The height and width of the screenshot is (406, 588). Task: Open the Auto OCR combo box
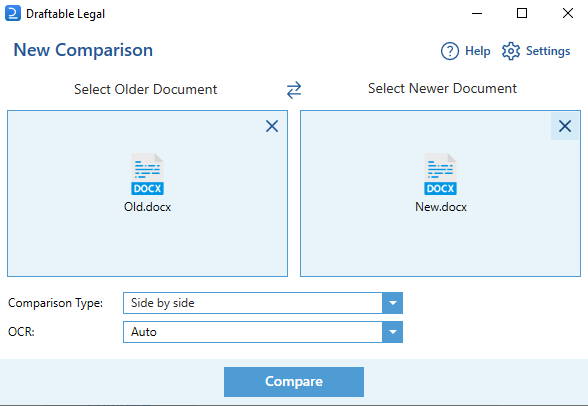[x=263, y=332]
